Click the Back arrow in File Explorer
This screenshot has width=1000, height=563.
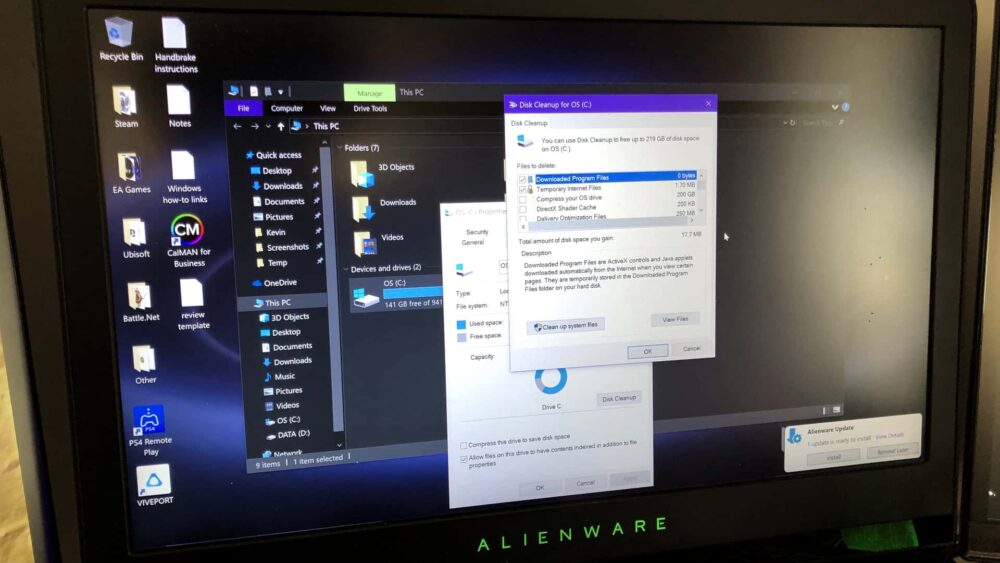coord(237,126)
